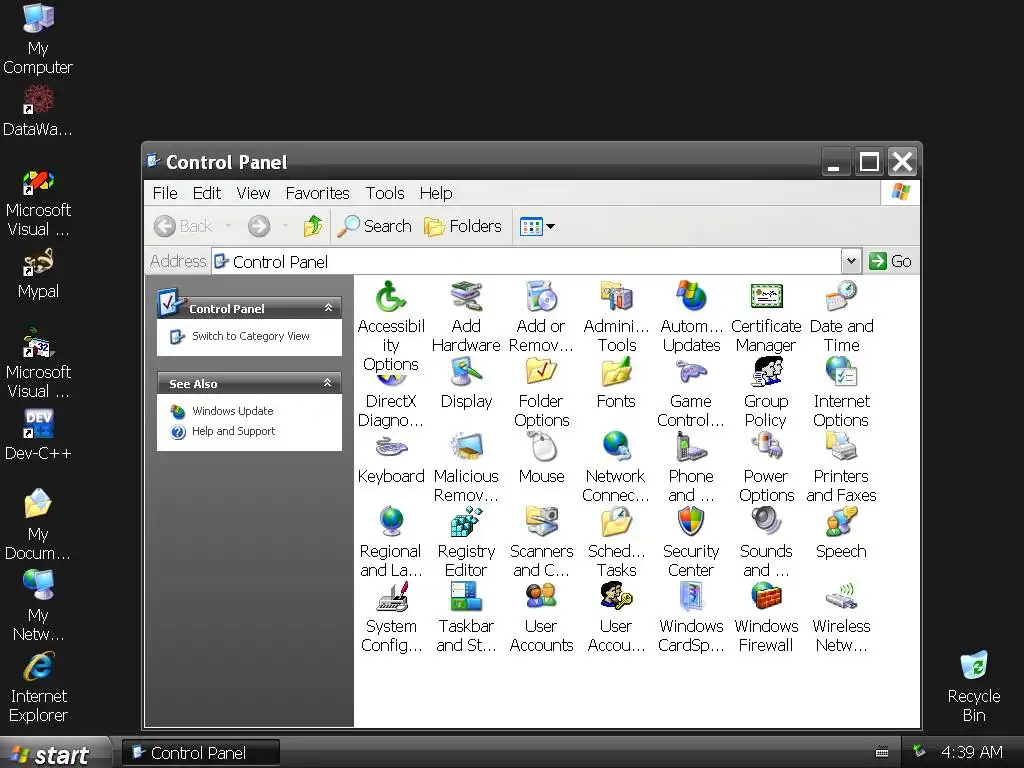Select Group Policy icon
The width and height of the screenshot is (1024, 768).
pyautogui.click(x=766, y=372)
